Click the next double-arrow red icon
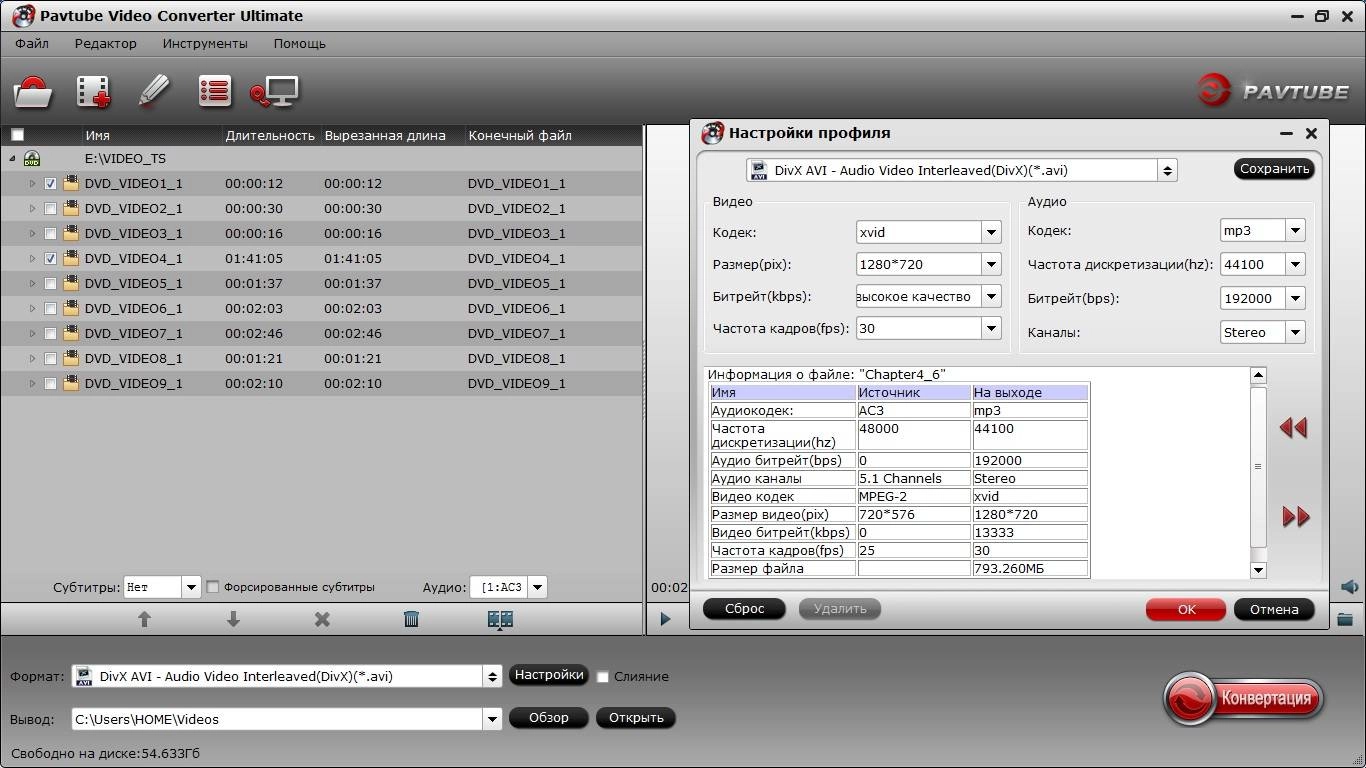 [x=1296, y=517]
